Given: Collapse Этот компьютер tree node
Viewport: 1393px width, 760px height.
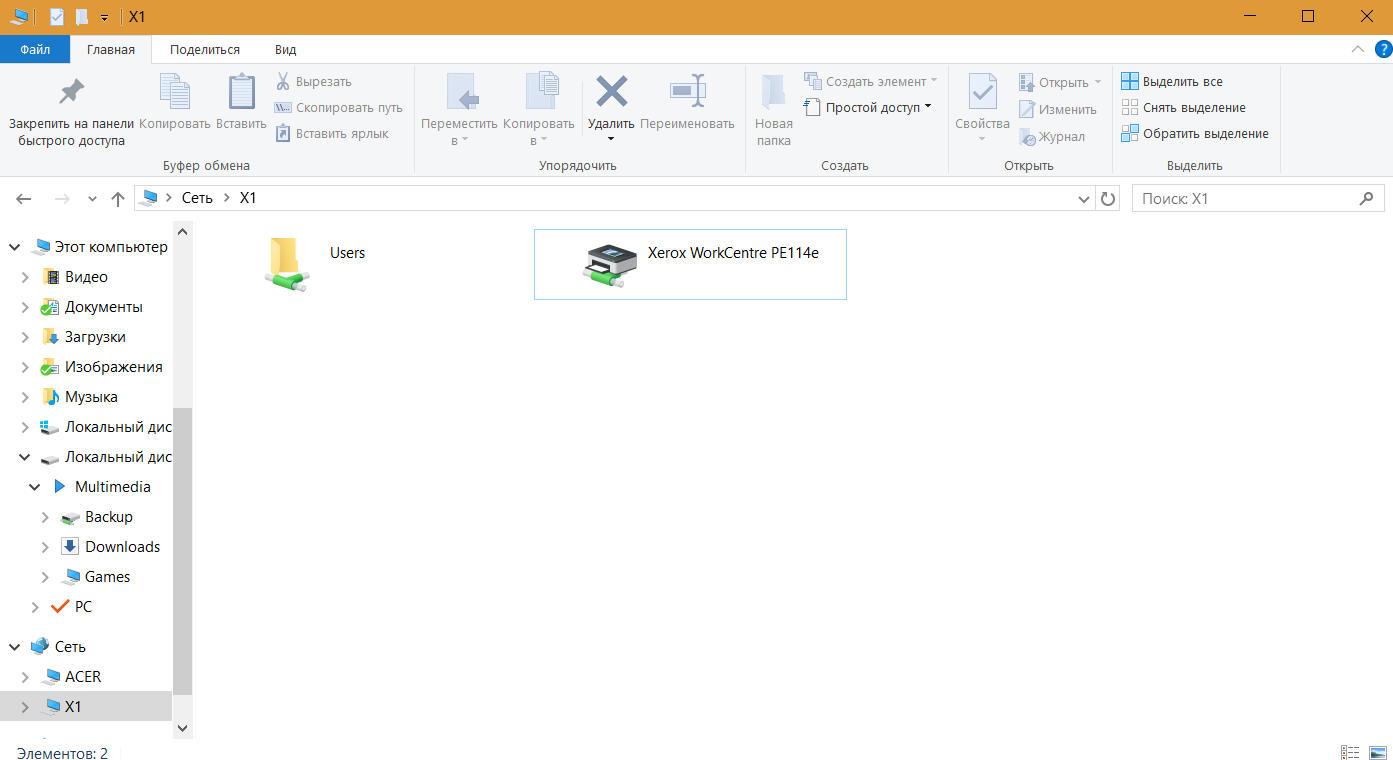Looking at the screenshot, I should pos(15,247).
